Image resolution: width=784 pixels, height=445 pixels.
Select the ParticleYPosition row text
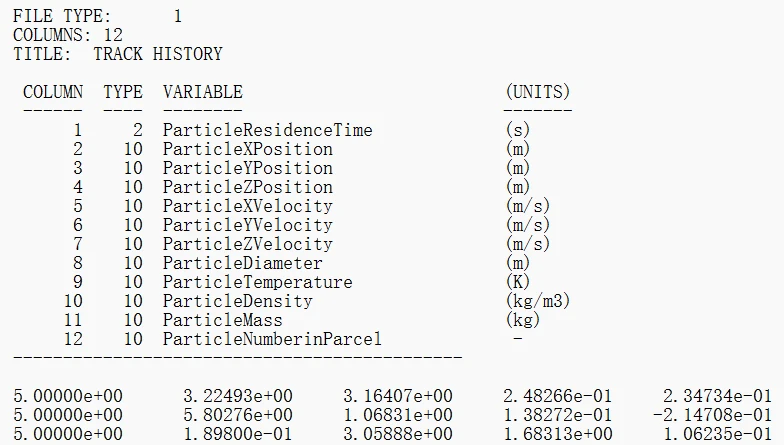coord(248,168)
